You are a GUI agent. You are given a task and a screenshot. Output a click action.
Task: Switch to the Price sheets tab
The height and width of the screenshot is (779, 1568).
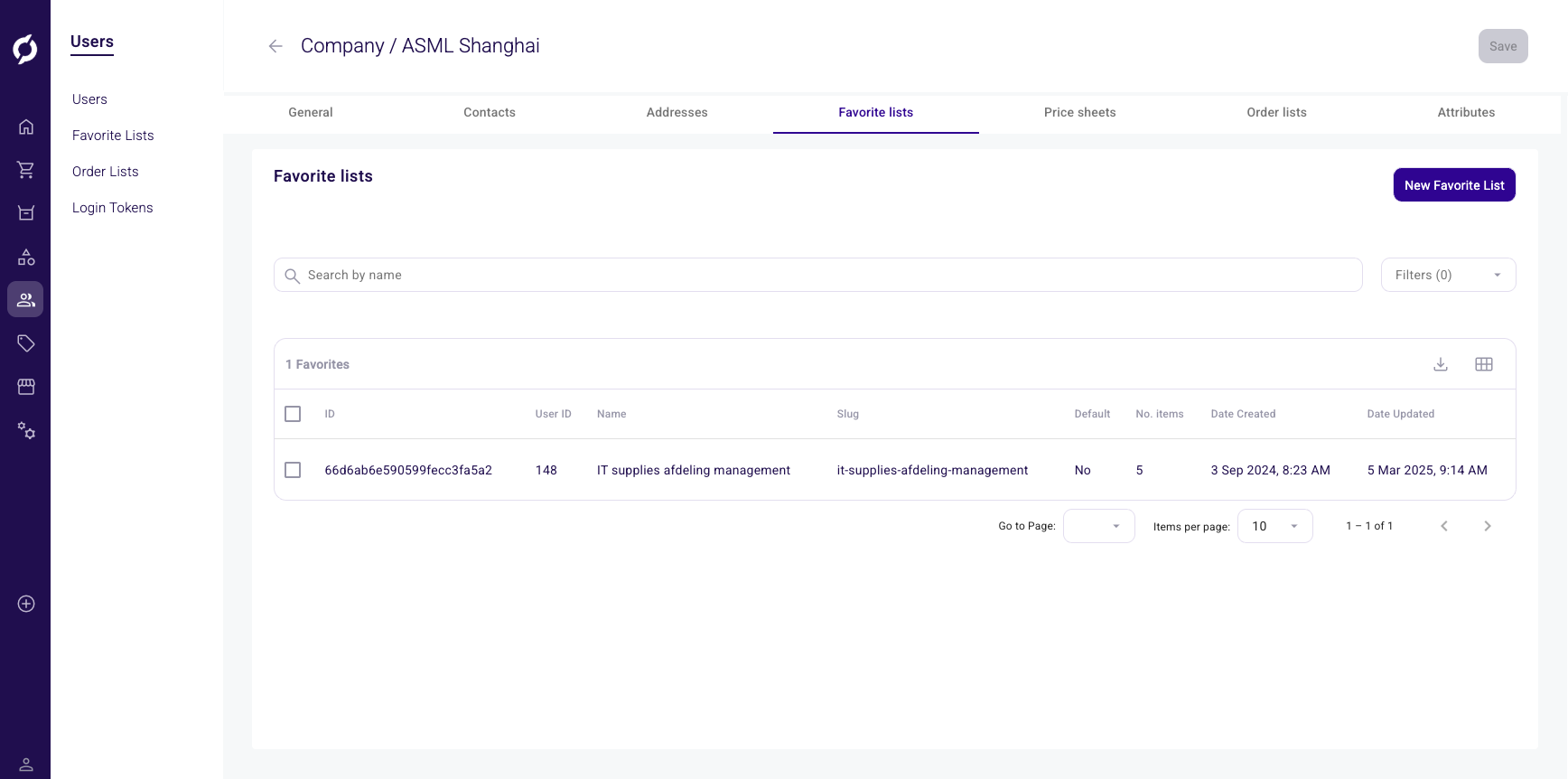pos(1079,112)
